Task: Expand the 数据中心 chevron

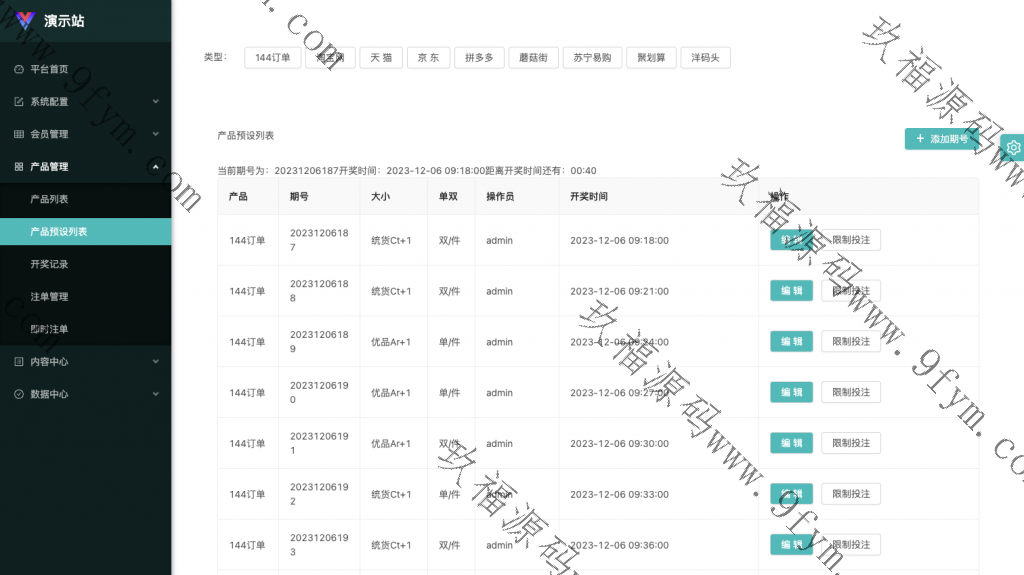Action: [x=155, y=394]
